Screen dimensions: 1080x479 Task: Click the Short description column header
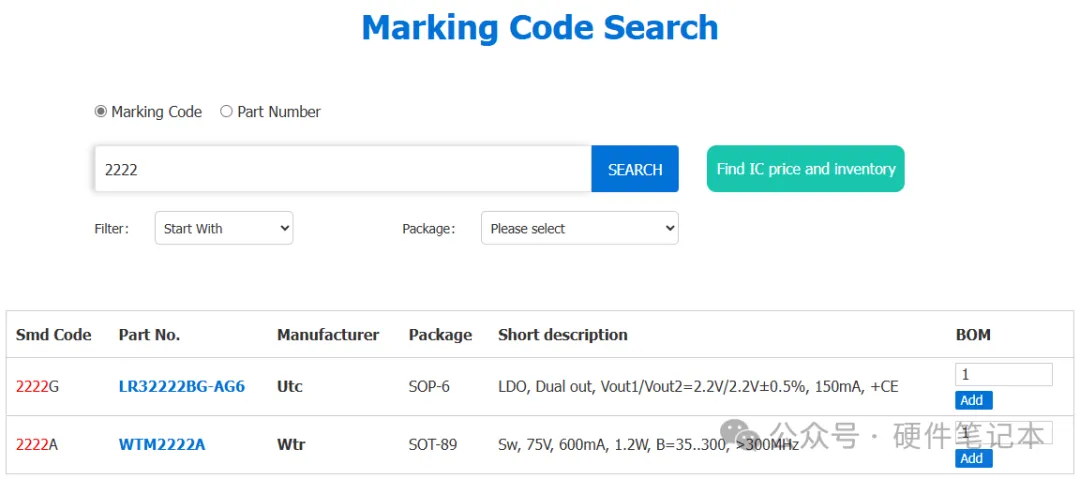pyautogui.click(x=563, y=335)
